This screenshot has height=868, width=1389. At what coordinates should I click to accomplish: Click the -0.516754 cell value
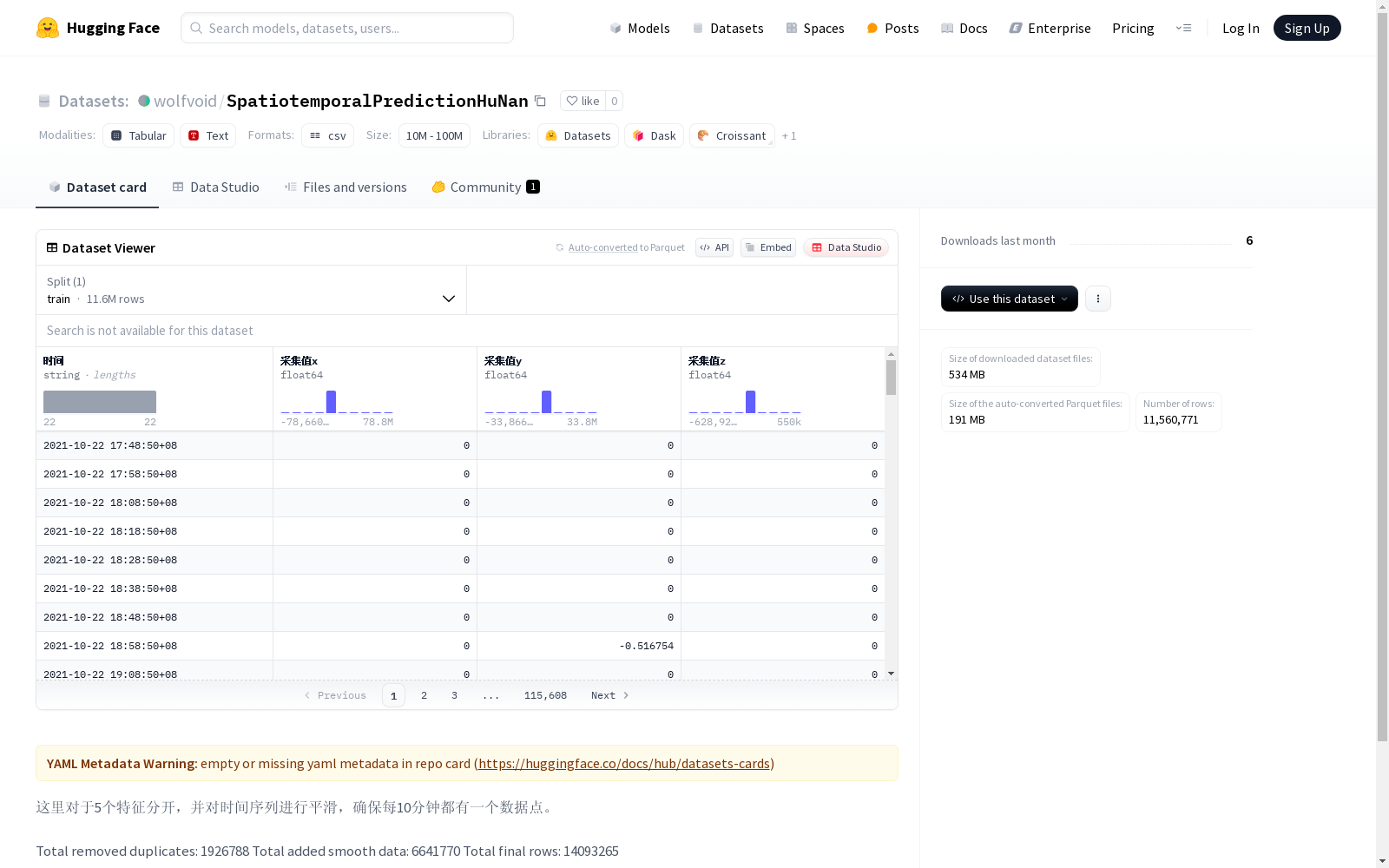click(646, 646)
